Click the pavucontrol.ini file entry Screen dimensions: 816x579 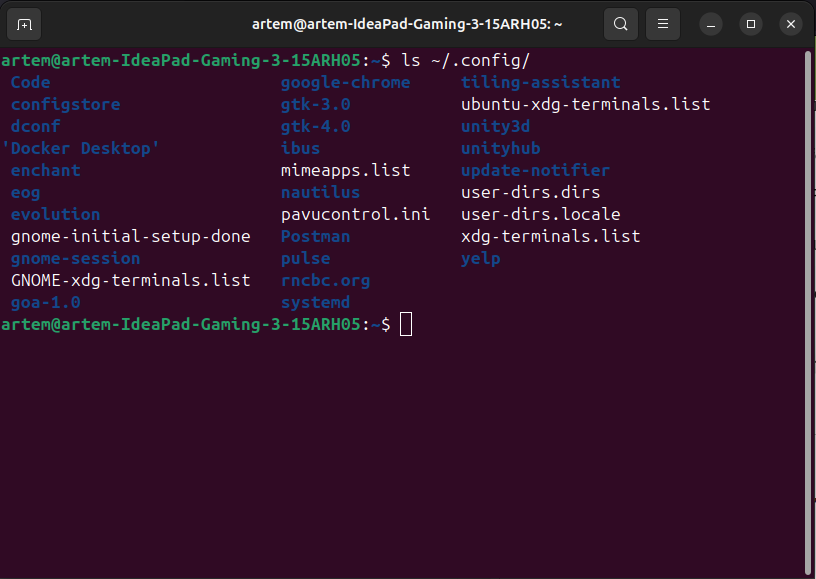355,214
